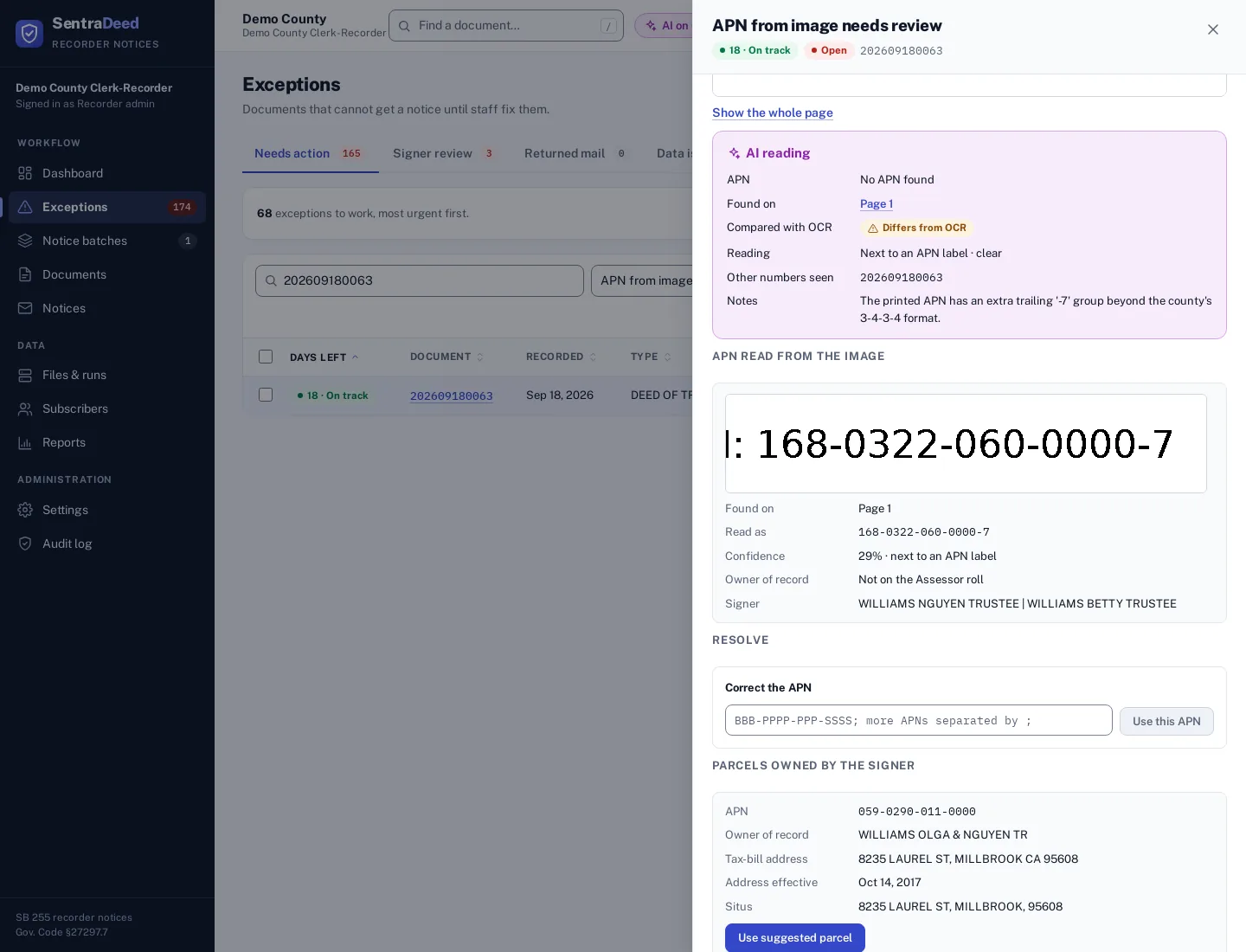Screen dimensions: 1246x952
Task: Click the Differs from OCR warning badge
Action: pyautogui.click(x=916, y=228)
